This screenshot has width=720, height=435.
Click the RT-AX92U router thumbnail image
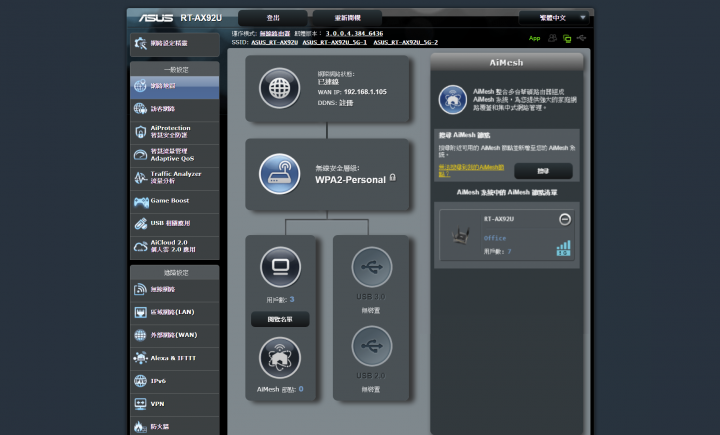click(x=461, y=236)
